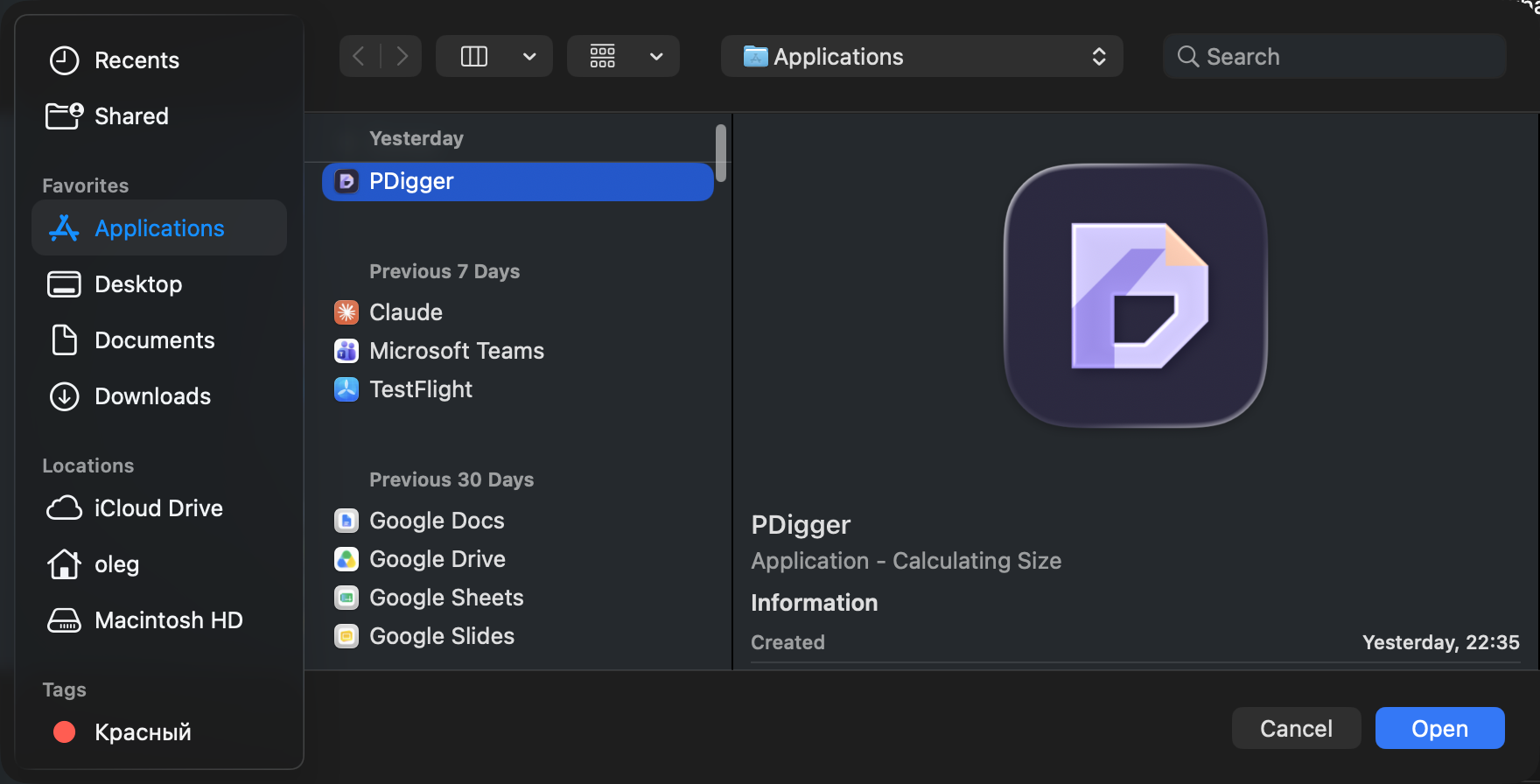Select Google Drive in the list

pyautogui.click(x=518, y=559)
